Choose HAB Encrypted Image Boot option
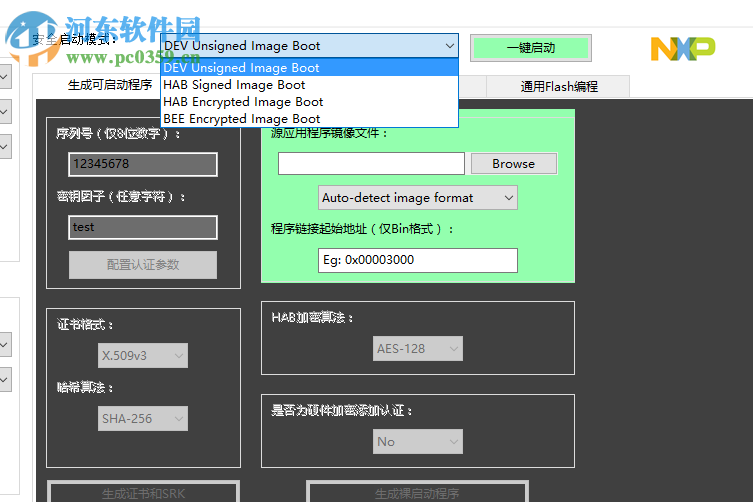This screenshot has width=753, height=502. click(x=309, y=102)
